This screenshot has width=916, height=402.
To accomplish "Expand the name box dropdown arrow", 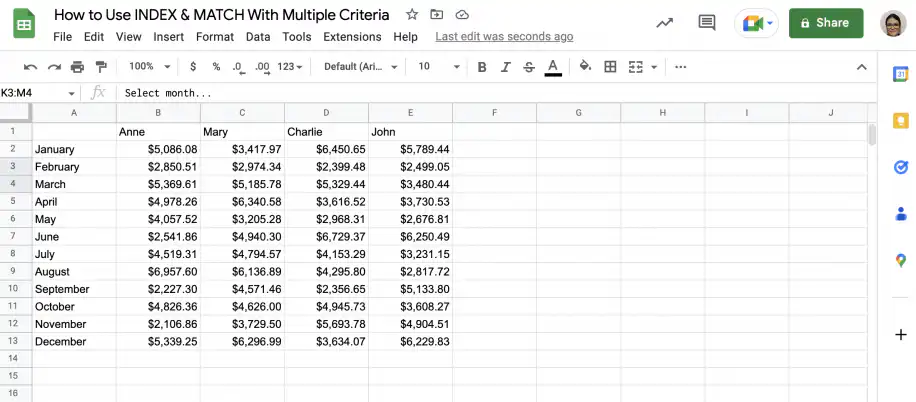I will pos(71,93).
